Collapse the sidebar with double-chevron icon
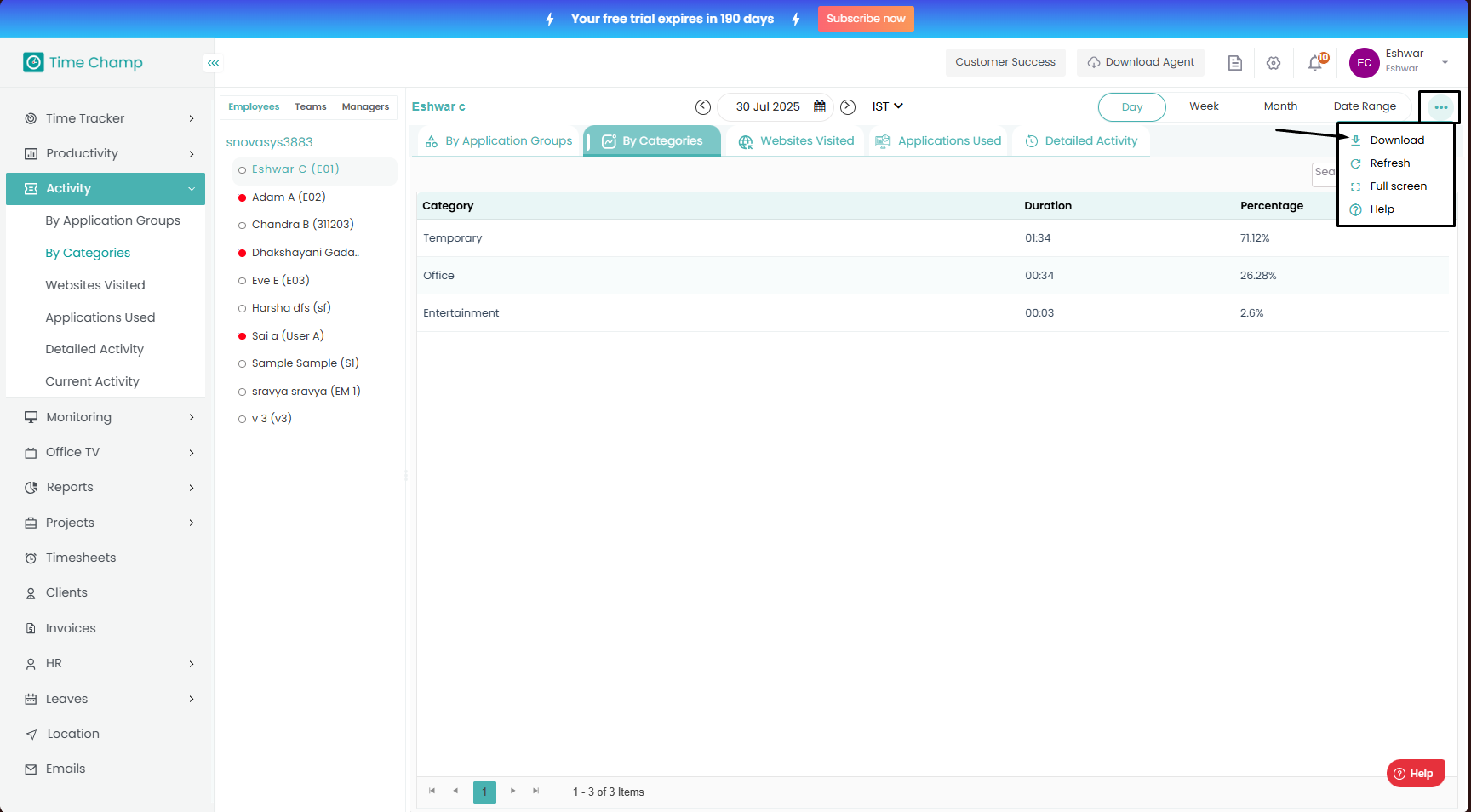Image resolution: width=1471 pixels, height=812 pixels. [213, 63]
